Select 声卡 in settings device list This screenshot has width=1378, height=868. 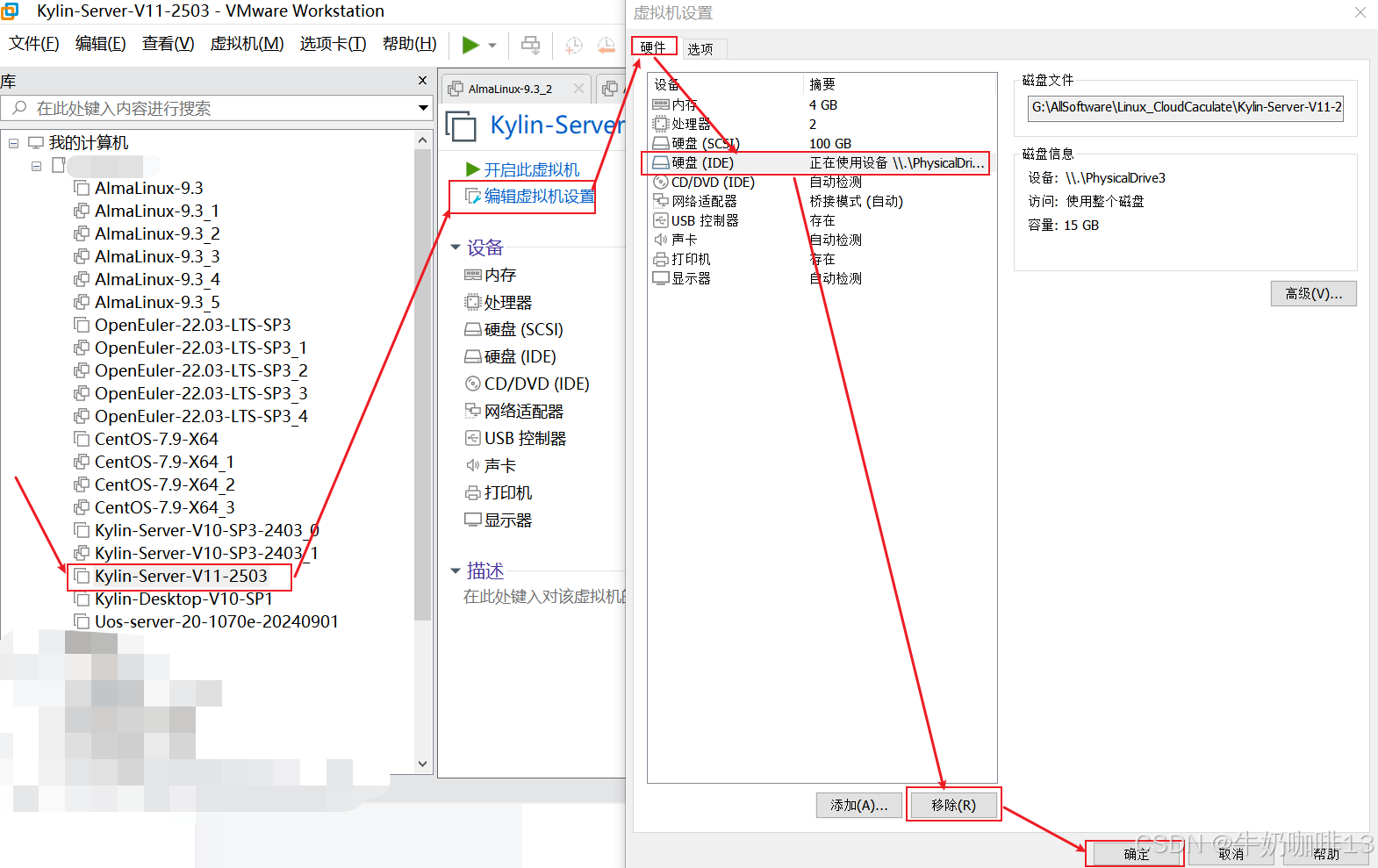pos(822,240)
